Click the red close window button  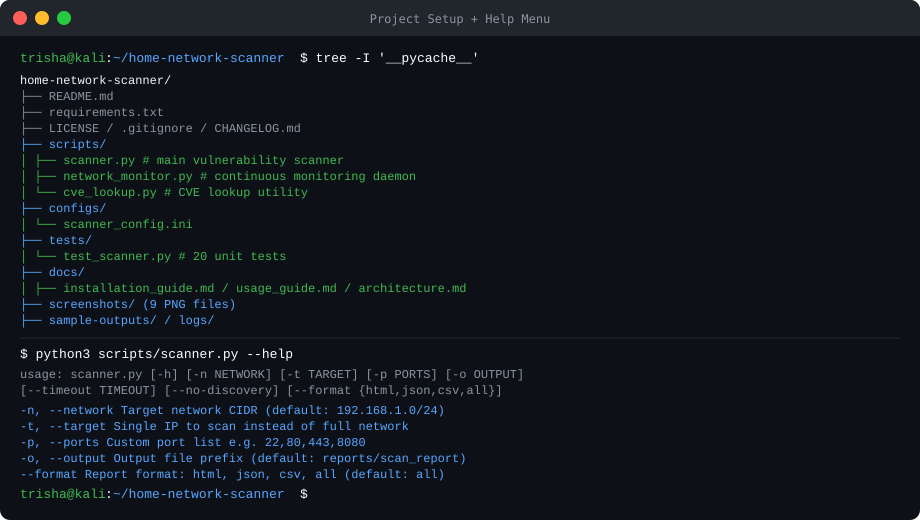pos(20,18)
